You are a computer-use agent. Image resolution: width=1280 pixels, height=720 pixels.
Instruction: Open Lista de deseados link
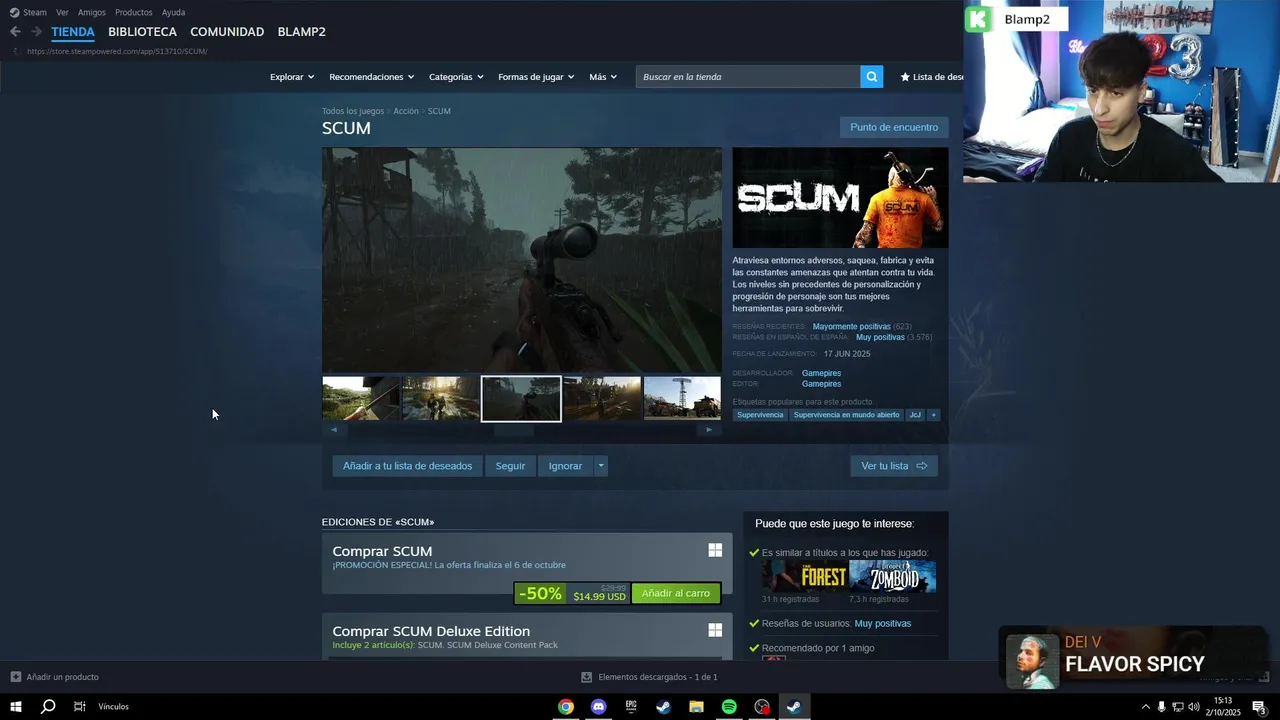pos(931,77)
